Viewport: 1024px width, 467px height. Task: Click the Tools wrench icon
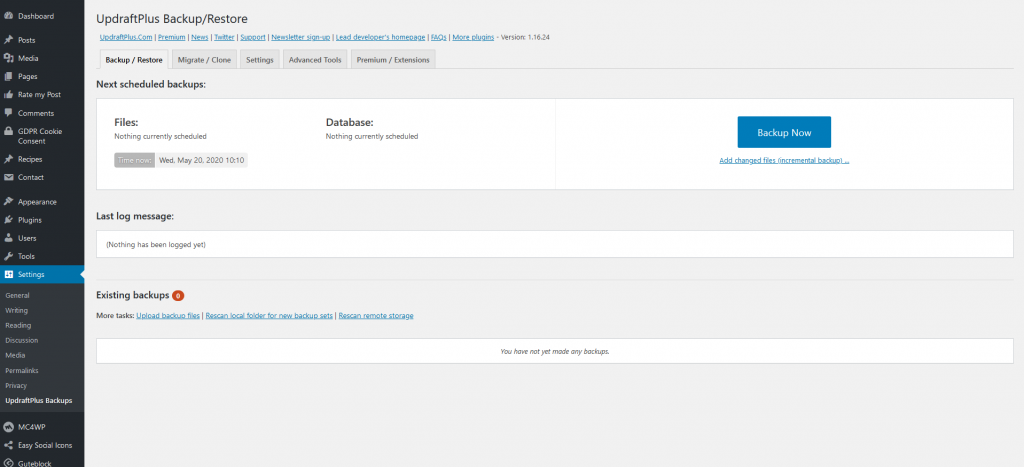point(8,256)
